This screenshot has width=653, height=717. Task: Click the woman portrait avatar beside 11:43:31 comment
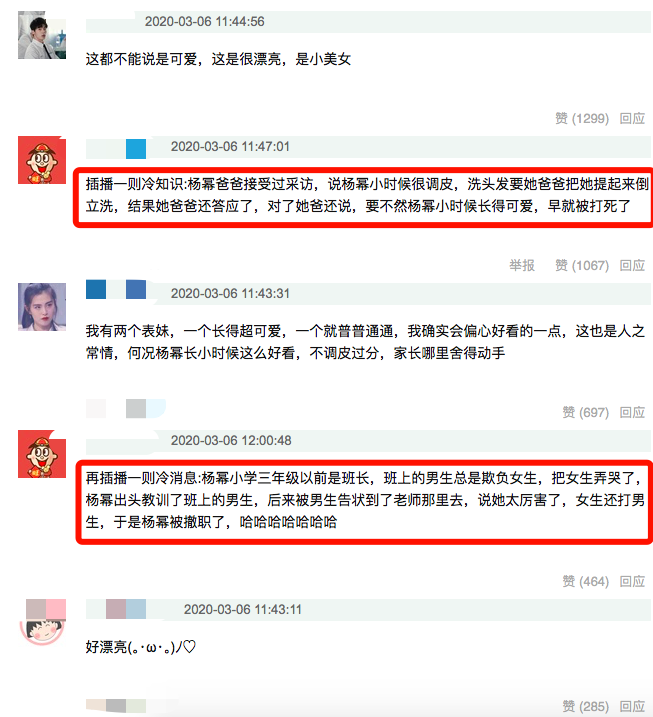tap(42, 307)
